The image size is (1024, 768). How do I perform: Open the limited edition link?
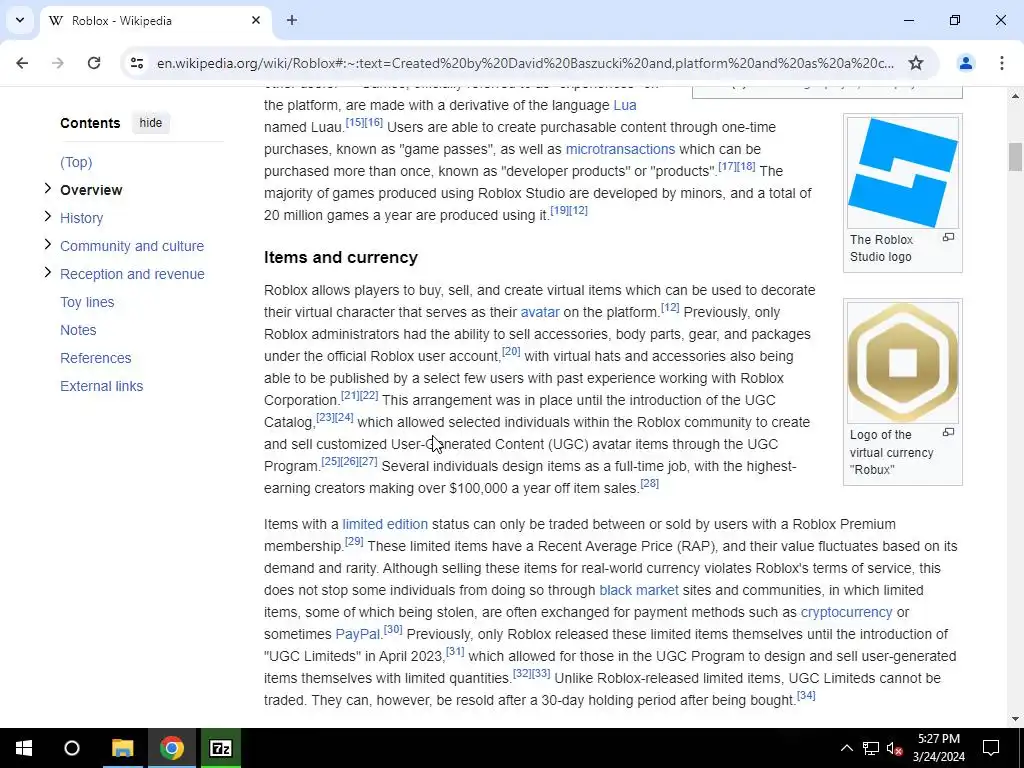tap(385, 524)
